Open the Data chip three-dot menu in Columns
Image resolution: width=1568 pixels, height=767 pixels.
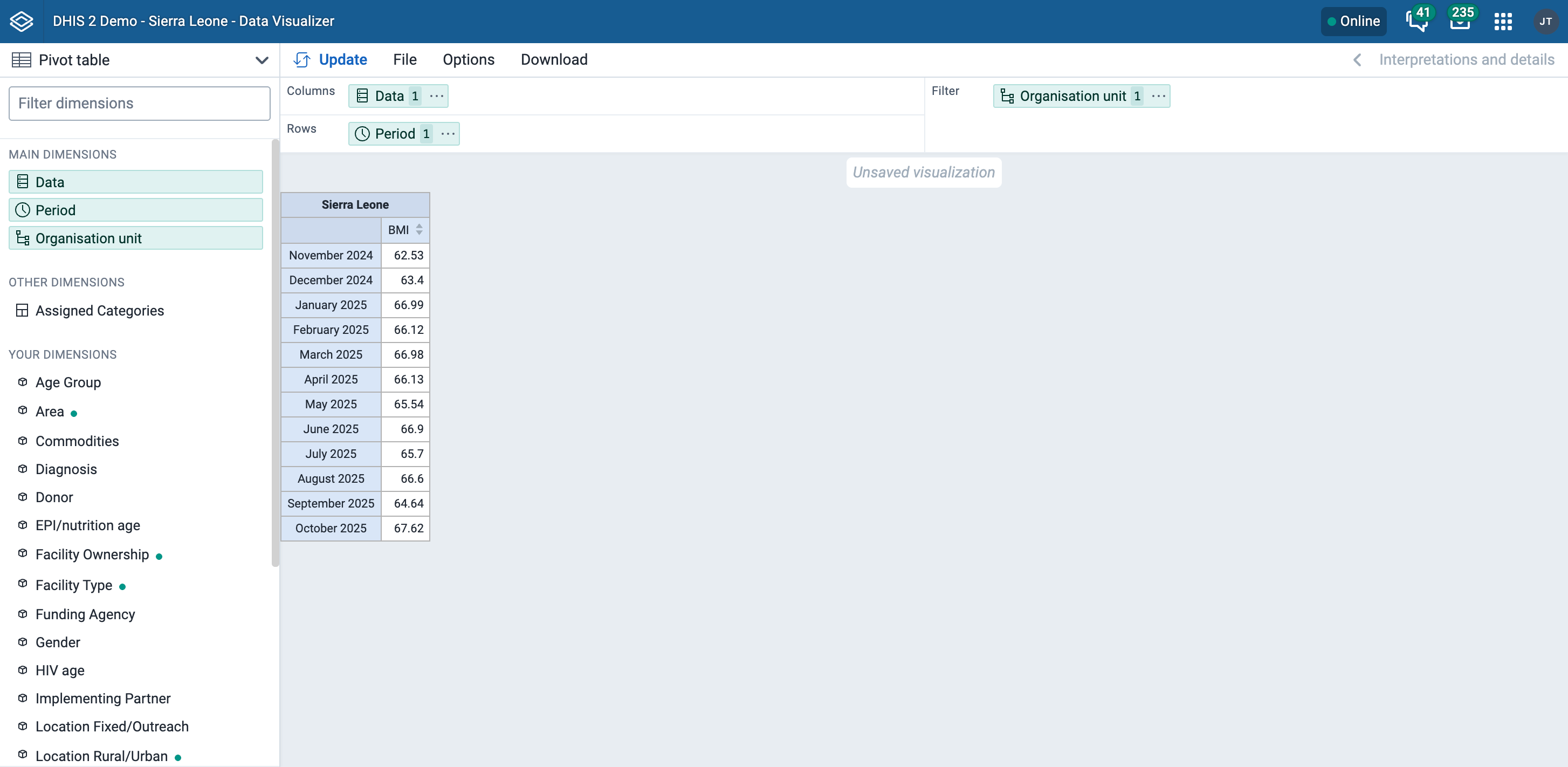(436, 96)
